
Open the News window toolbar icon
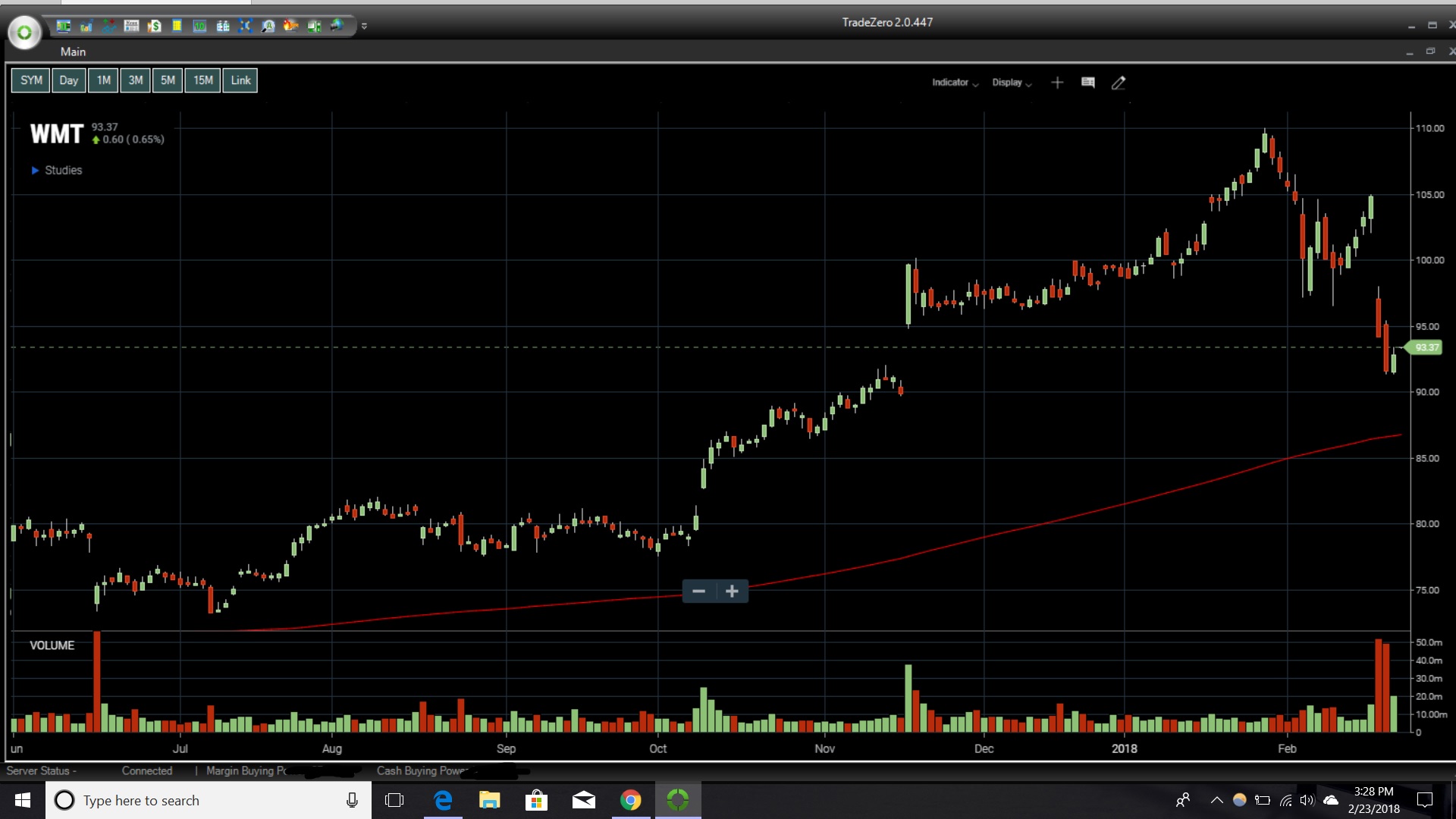(131, 27)
